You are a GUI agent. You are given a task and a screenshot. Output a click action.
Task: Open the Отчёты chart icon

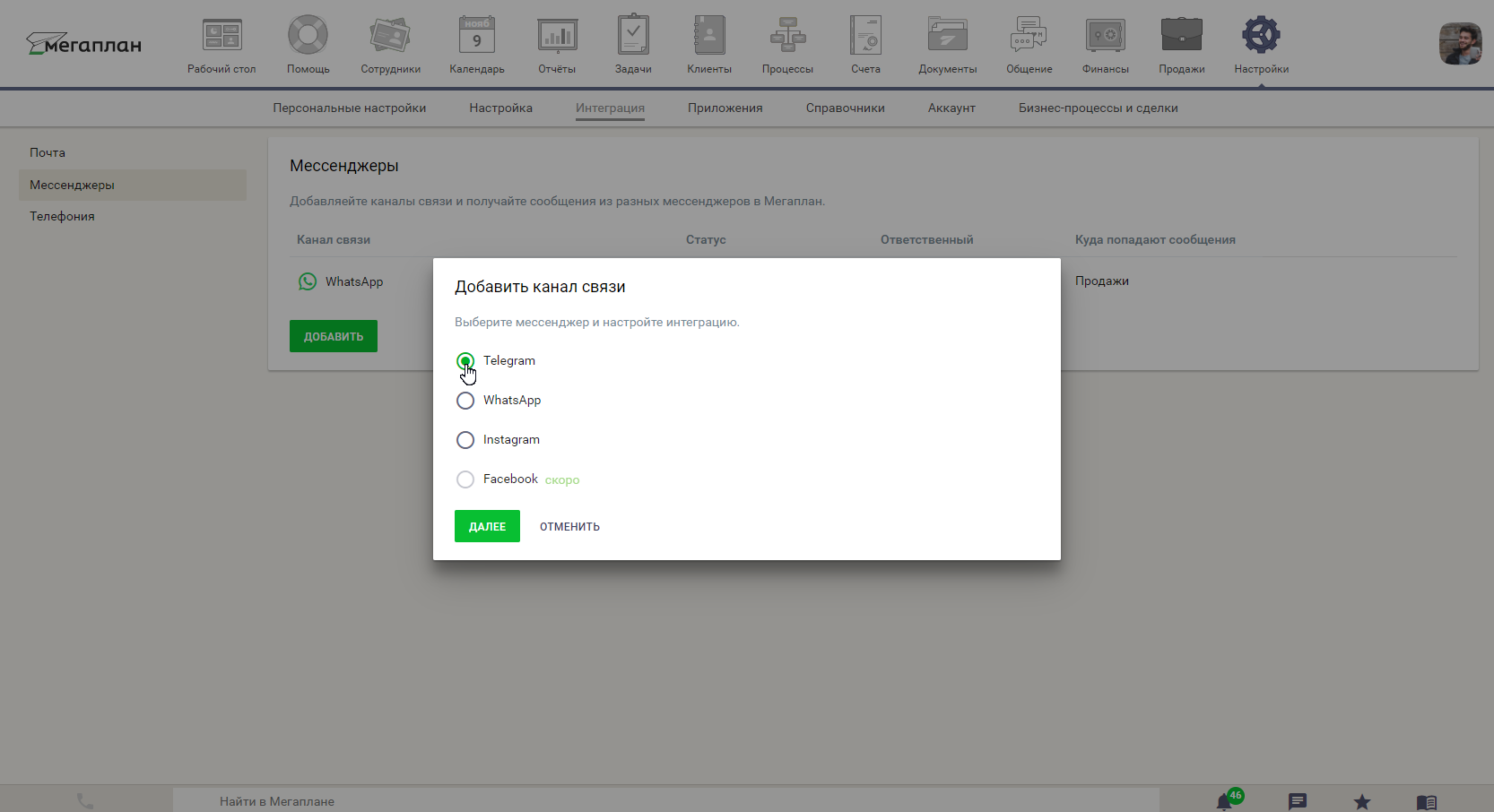click(557, 36)
